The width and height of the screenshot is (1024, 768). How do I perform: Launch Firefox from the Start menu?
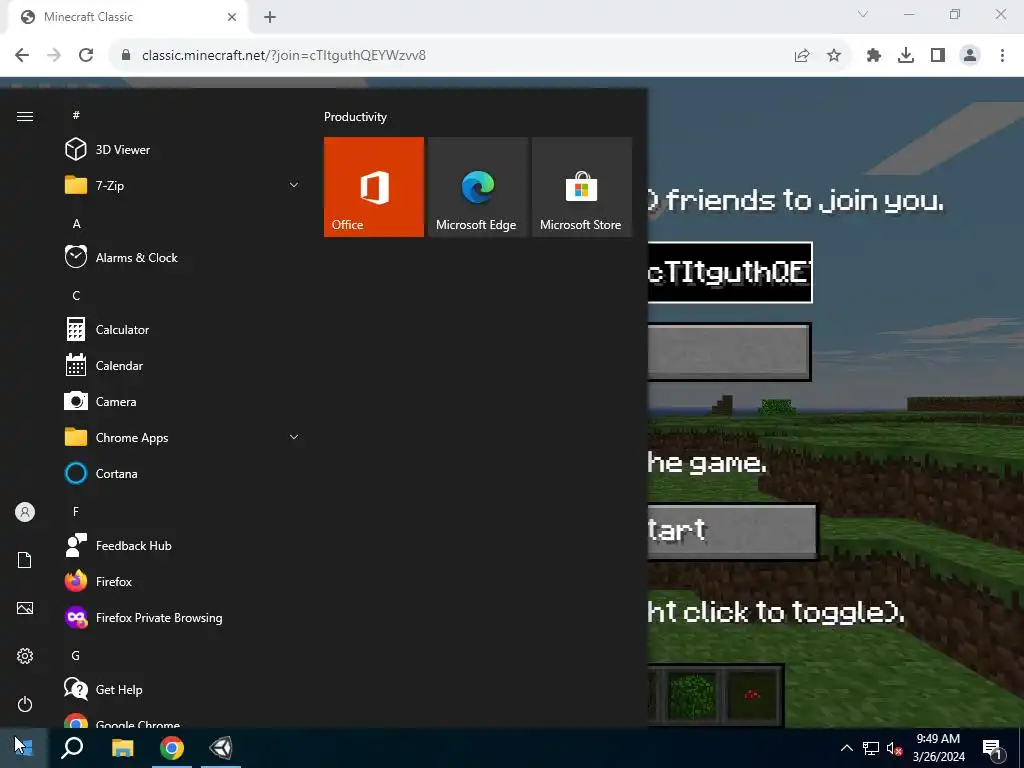[183, 582]
